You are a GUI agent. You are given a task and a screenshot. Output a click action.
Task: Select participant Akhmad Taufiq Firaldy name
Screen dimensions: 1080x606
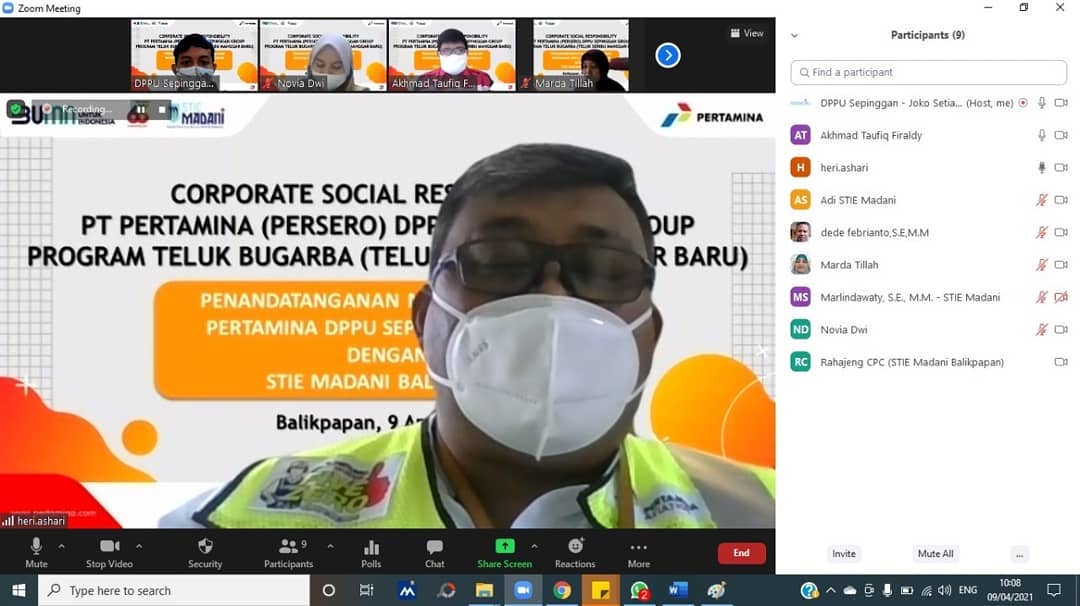(871, 135)
